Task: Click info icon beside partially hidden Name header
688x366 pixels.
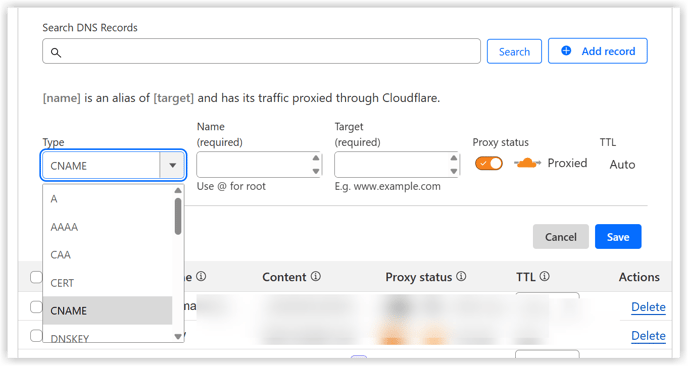Action: coord(201,276)
